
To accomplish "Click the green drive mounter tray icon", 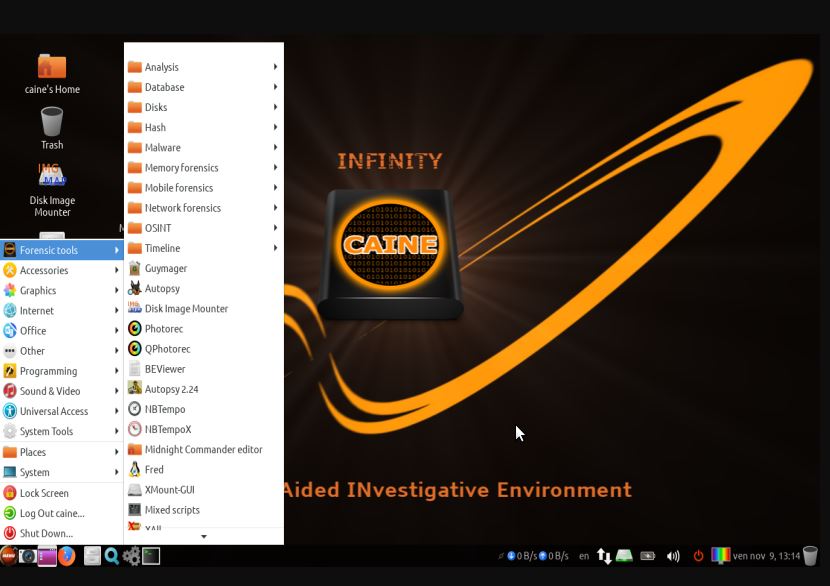I will point(625,556).
